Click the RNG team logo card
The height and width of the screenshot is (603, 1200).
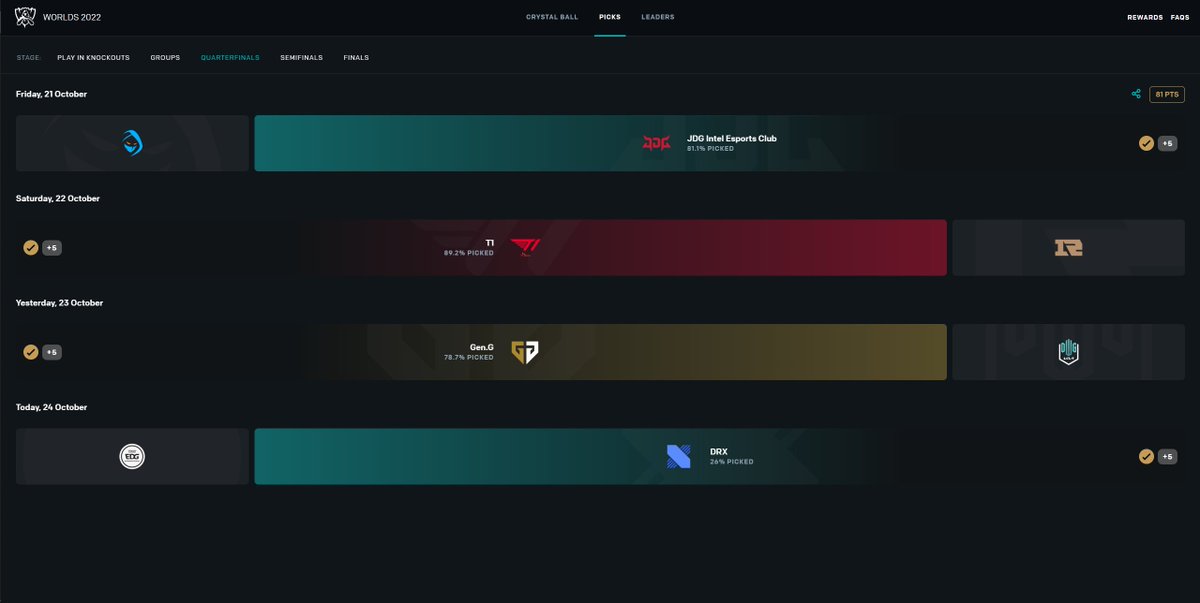pos(1069,248)
